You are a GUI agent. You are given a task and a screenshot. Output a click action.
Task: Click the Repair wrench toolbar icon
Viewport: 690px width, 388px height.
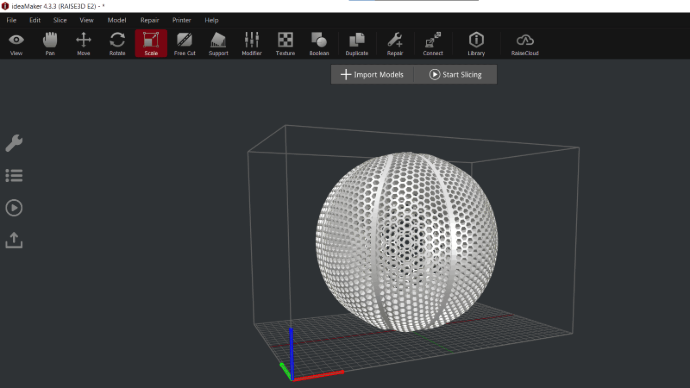pos(395,44)
